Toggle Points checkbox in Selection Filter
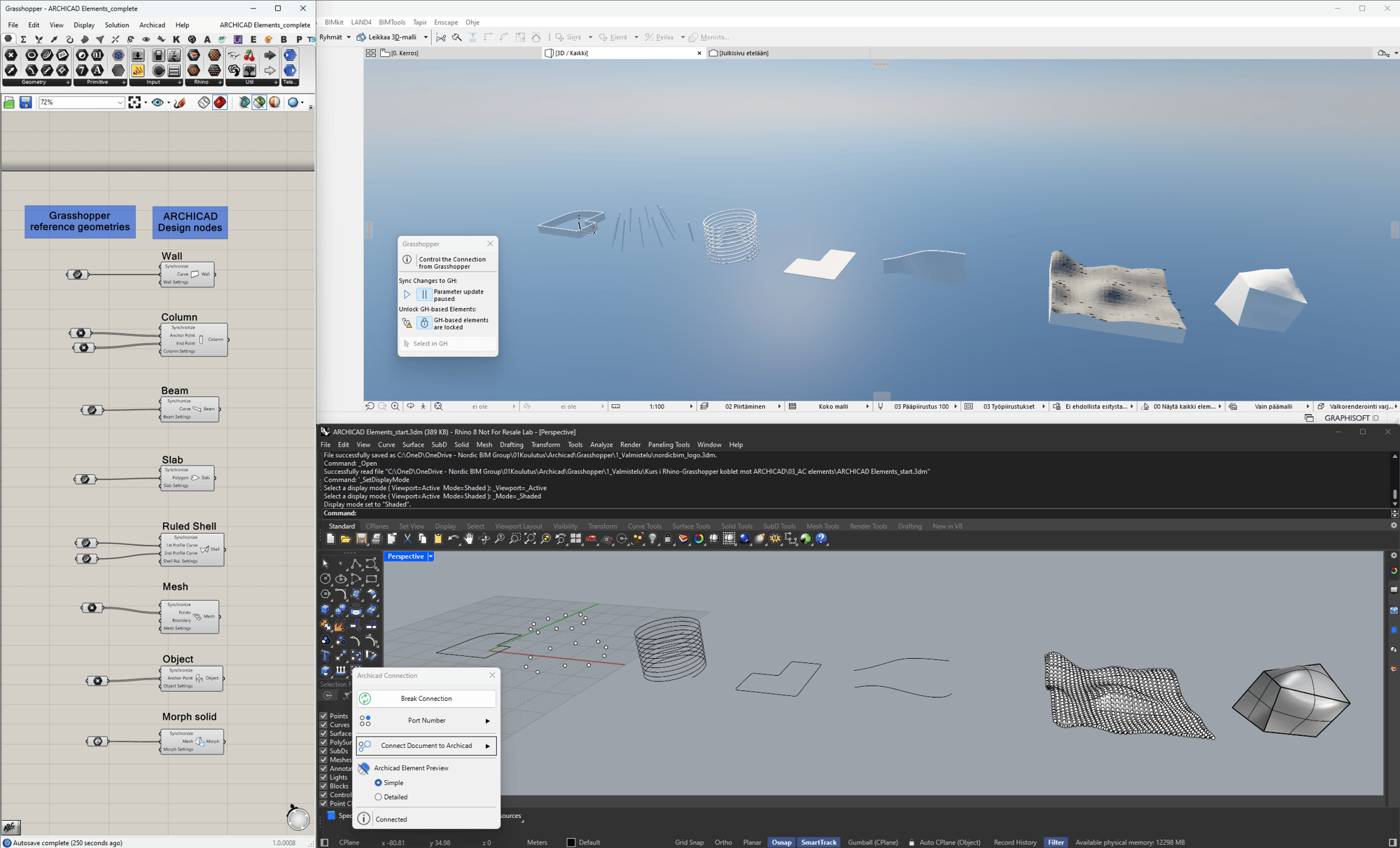Image resolution: width=1400 pixels, height=848 pixels. coord(323,716)
